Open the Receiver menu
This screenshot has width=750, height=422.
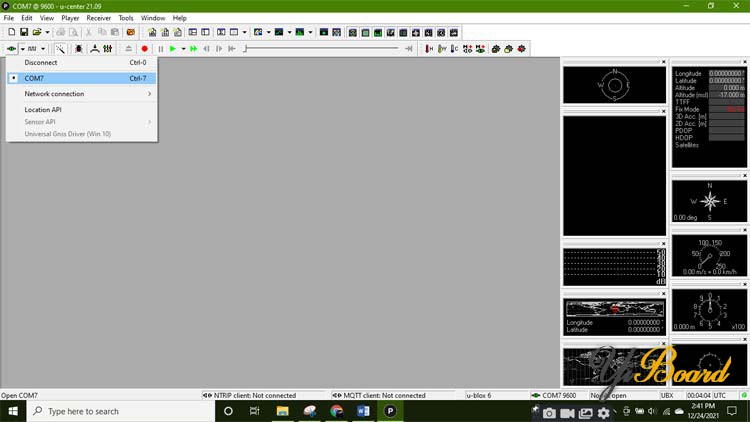click(99, 18)
